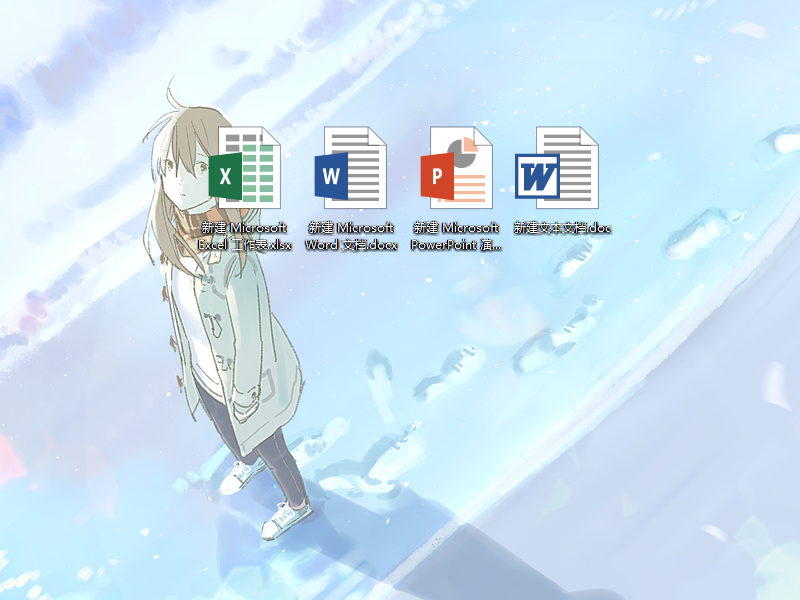Click the label '新建 Microsoft Excel 工作表.xlsx'
The height and width of the screenshot is (600, 800).
(x=245, y=236)
